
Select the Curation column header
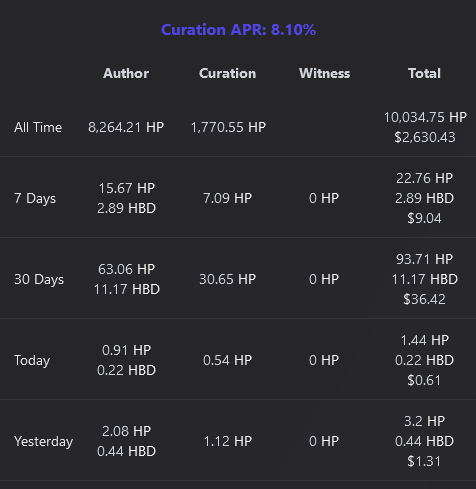point(228,73)
